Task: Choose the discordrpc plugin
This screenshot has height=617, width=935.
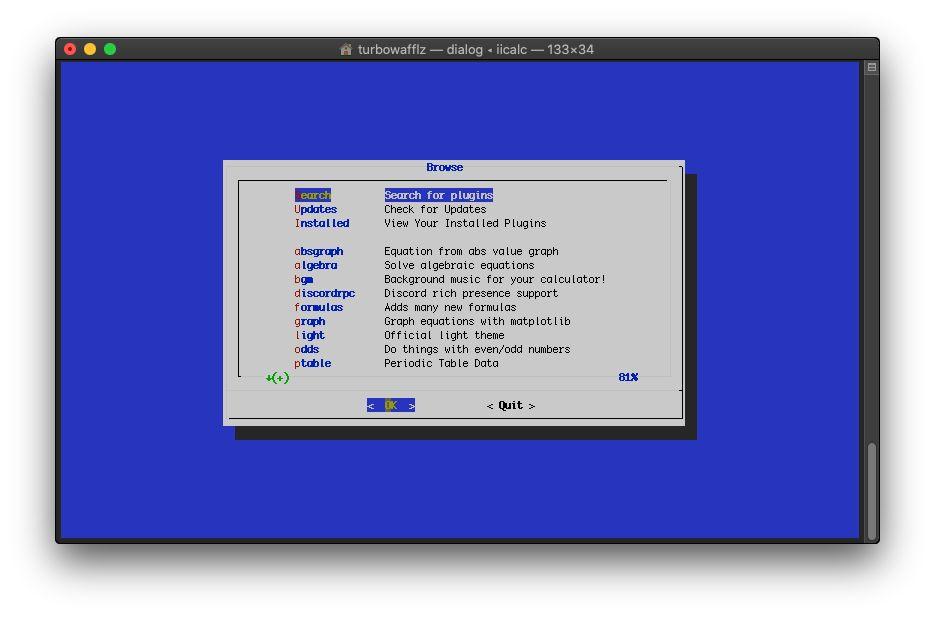Action: 325,293
